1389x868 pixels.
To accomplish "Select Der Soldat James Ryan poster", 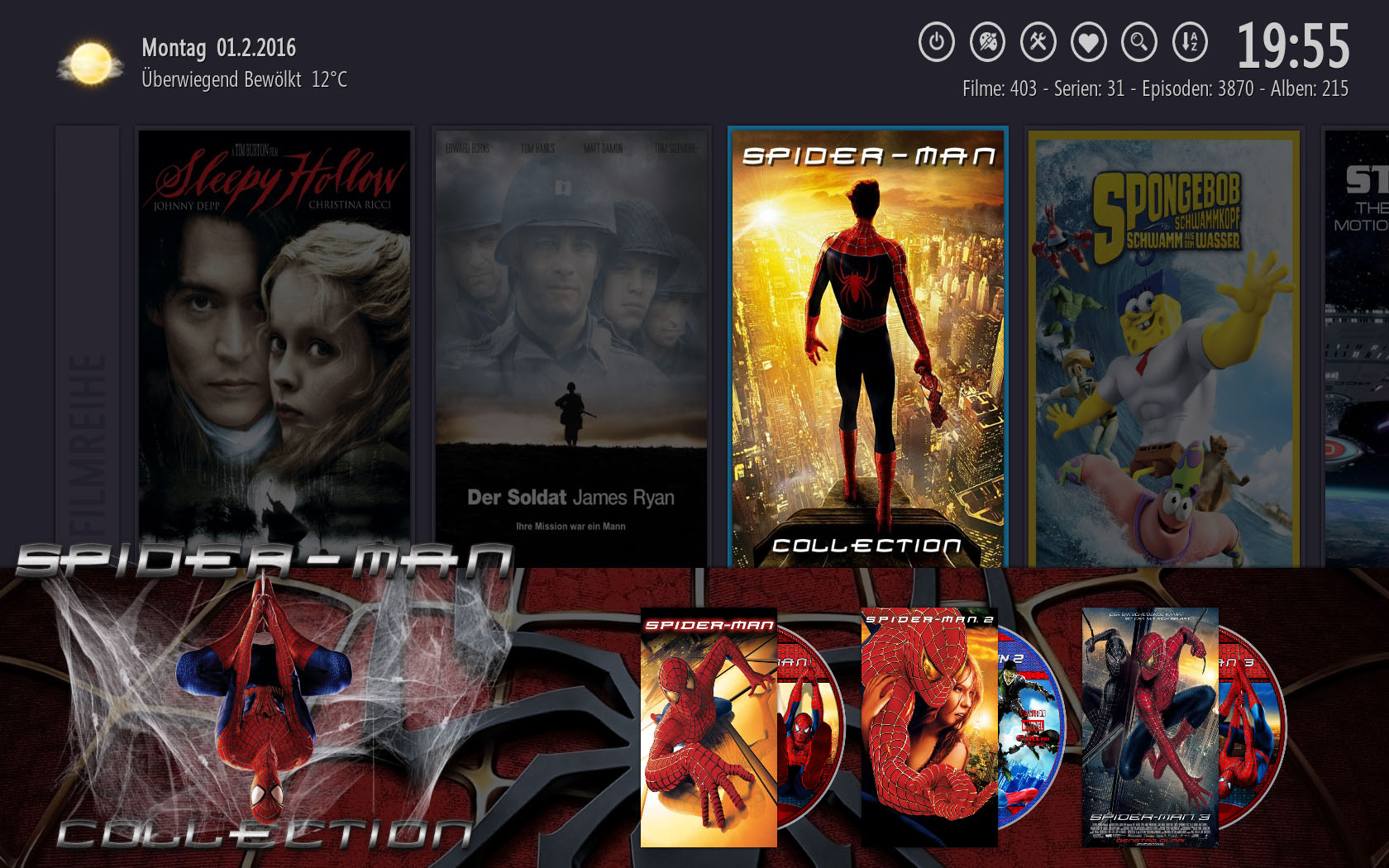I will [571, 347].
